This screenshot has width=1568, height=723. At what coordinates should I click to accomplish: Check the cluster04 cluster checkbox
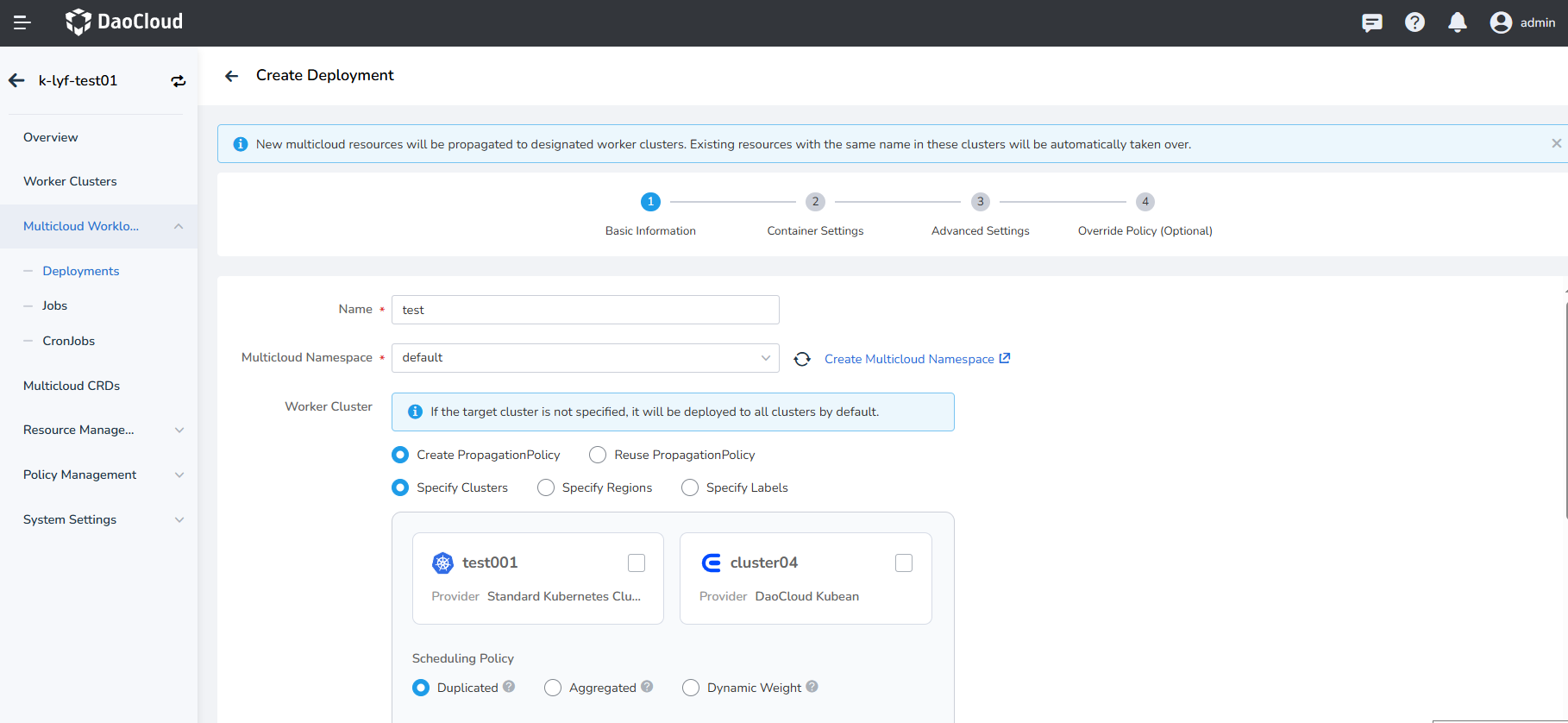pos(904,563)
